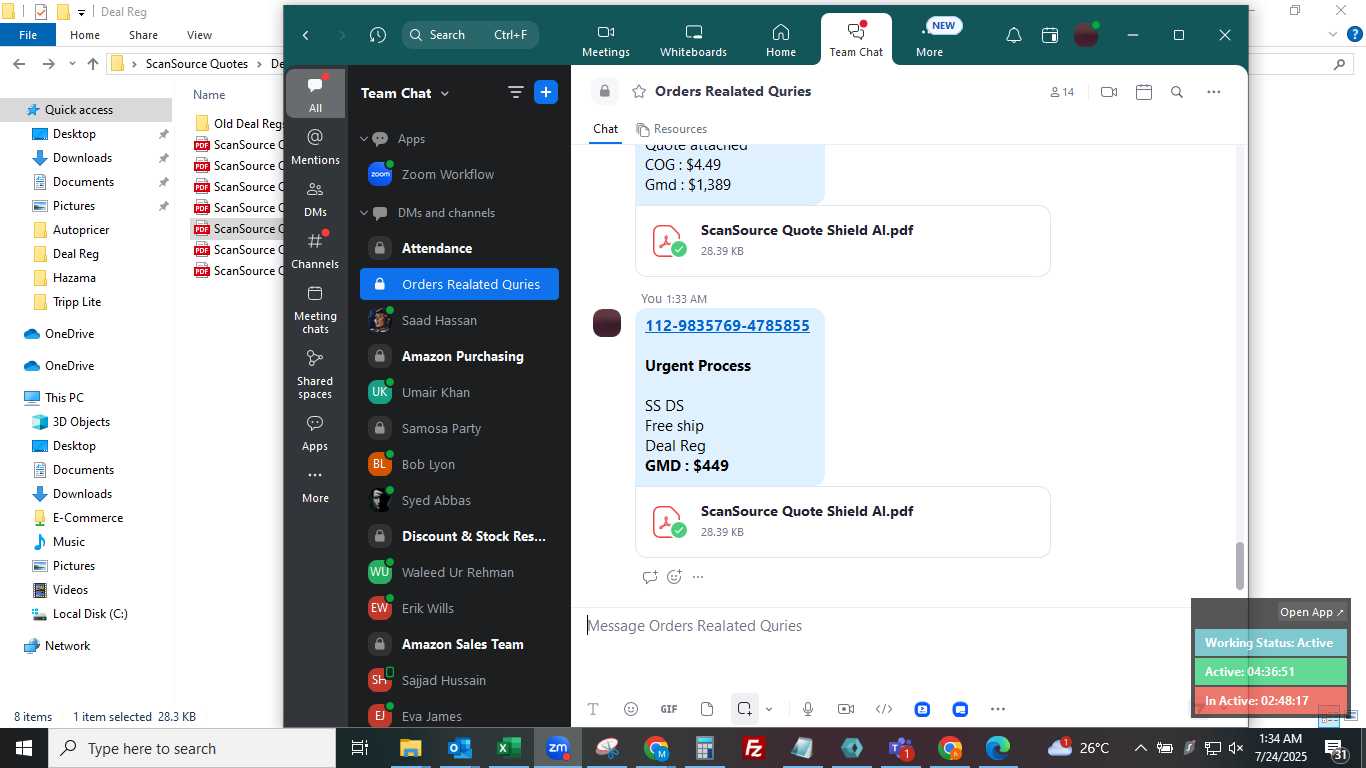The height and width of the screenshot is (768, 1366).
Task: Open DMs in the sidebar
Action: click(x=315, y=198)
